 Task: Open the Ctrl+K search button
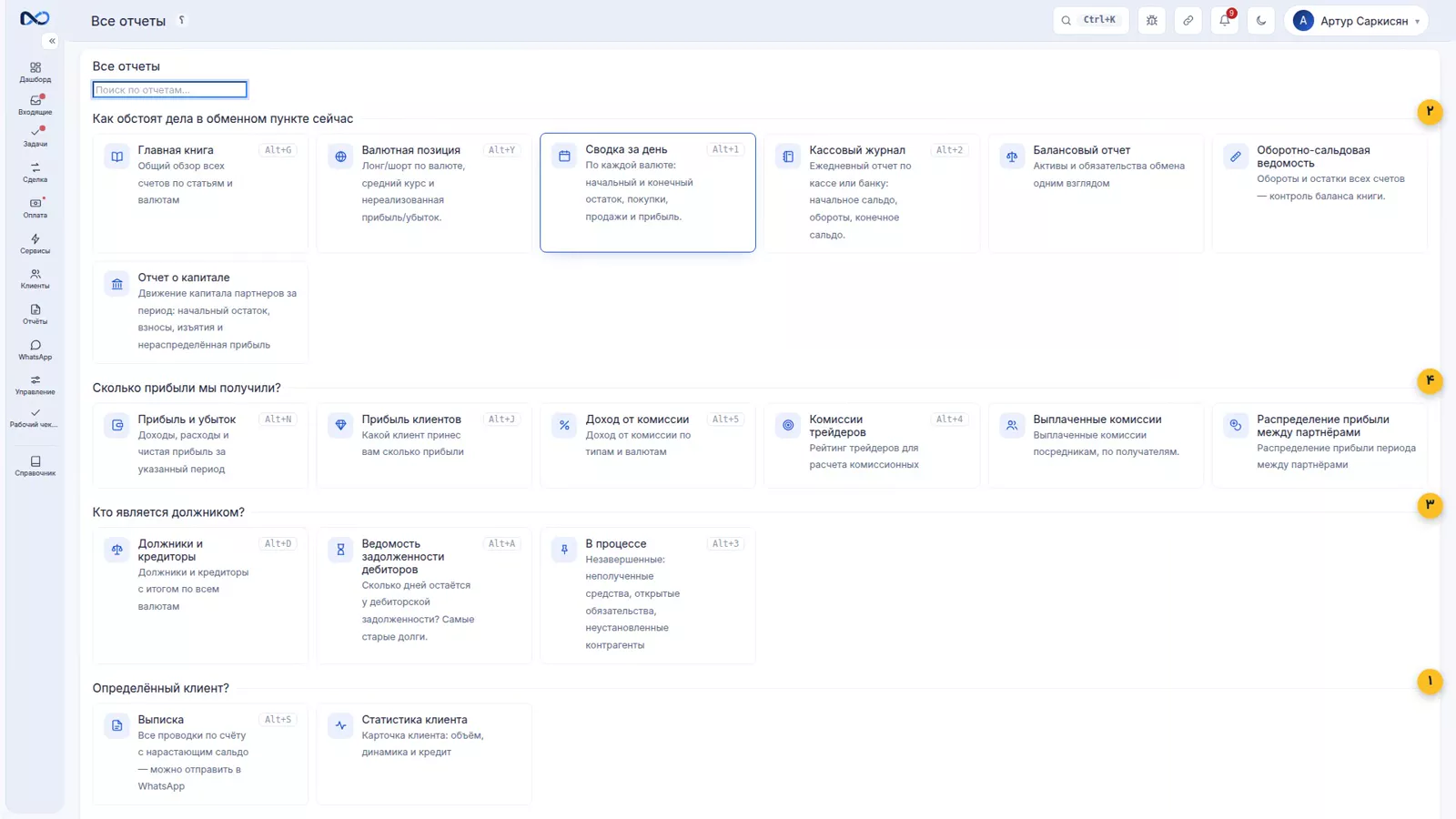click(x=1090, y=20)
